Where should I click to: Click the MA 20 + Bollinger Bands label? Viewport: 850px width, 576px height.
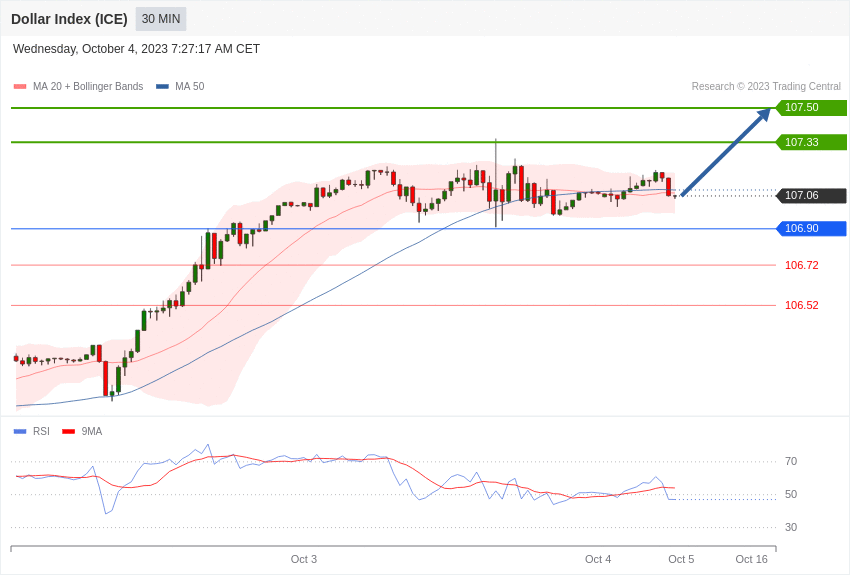[88, 87]
